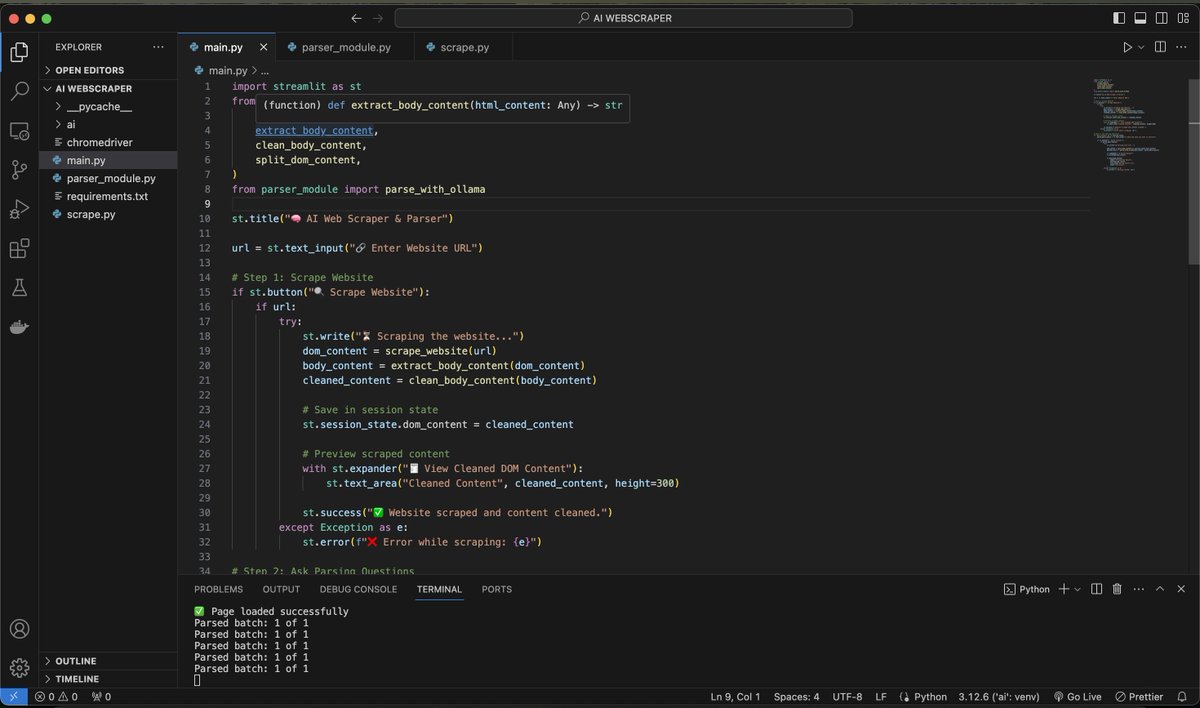Open the Manage gear menu
Image resolution: width=1200 pixels, height=708 pixels.
click(x=19, y=668)
